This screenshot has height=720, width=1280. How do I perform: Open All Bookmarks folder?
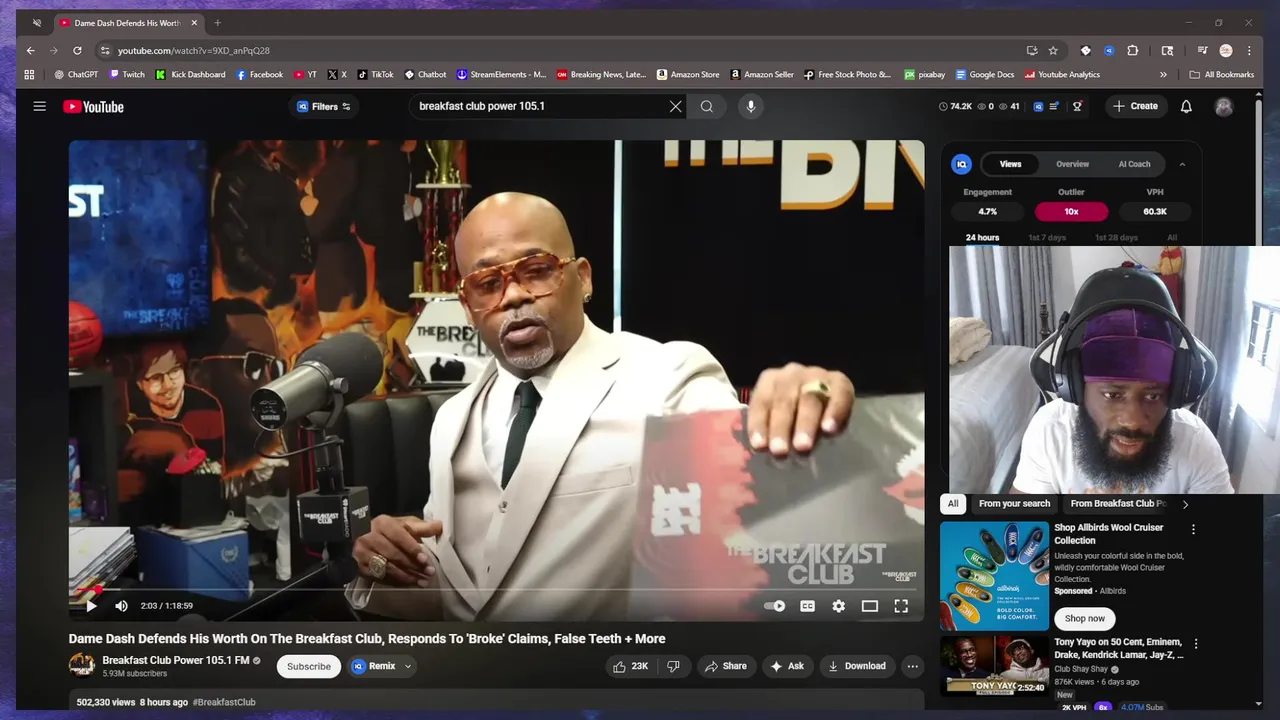(x=1221, y=74)
